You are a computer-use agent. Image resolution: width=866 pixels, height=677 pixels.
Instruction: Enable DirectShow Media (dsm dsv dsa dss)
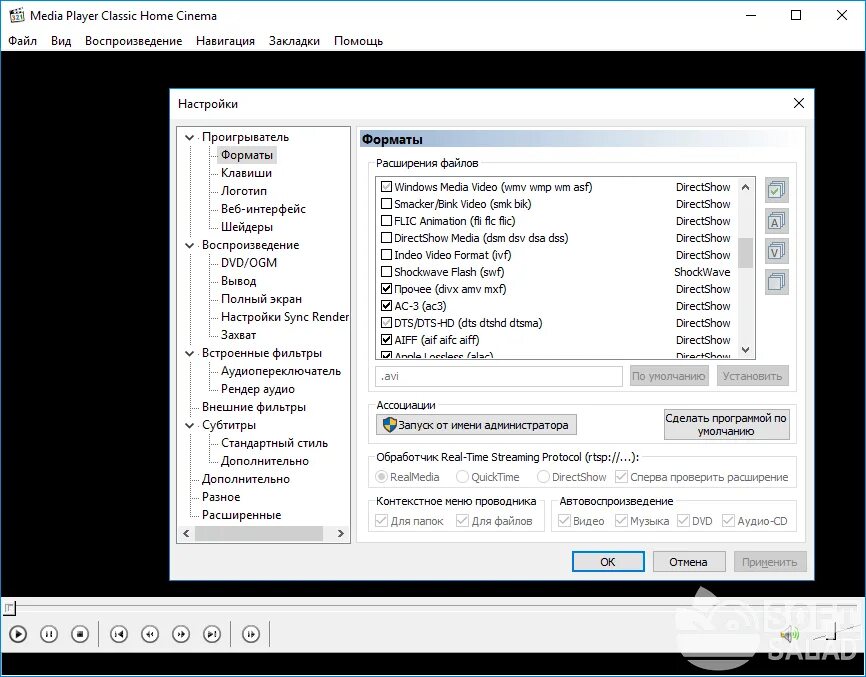[x=387, y=238]
